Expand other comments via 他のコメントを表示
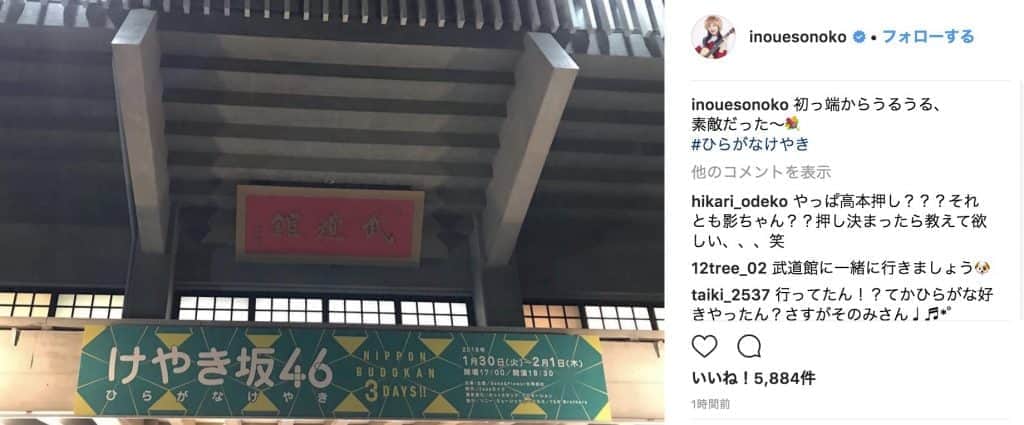Viewport: 1024px width, 425px height. pyautogui.click(x=761, y=173)
